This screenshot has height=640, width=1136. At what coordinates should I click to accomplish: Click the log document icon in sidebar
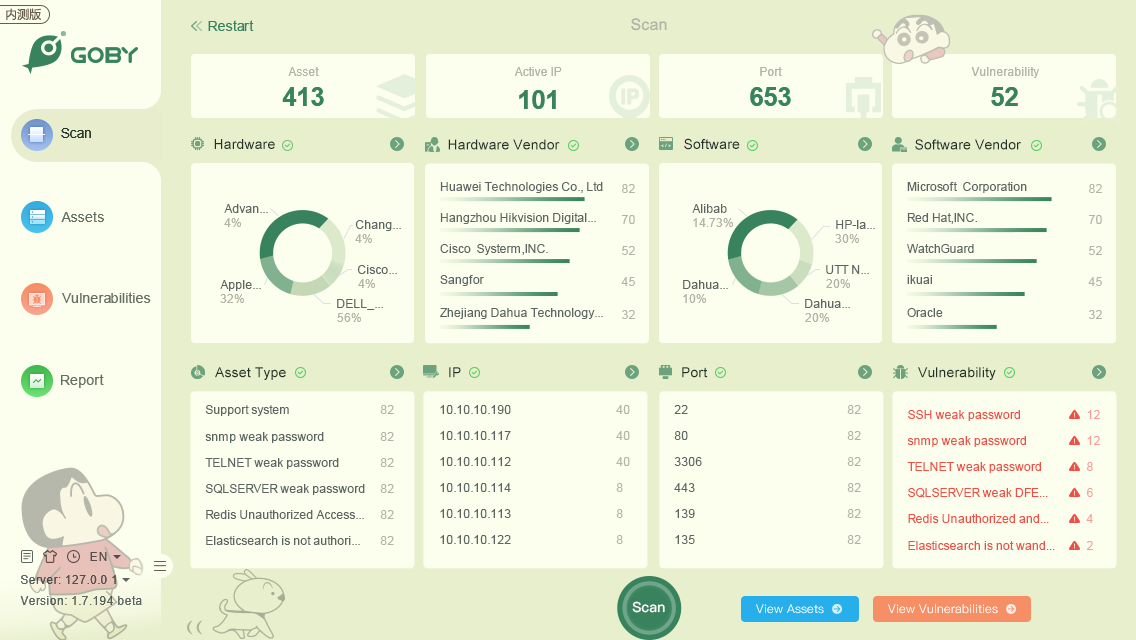(x=27, y=556)
